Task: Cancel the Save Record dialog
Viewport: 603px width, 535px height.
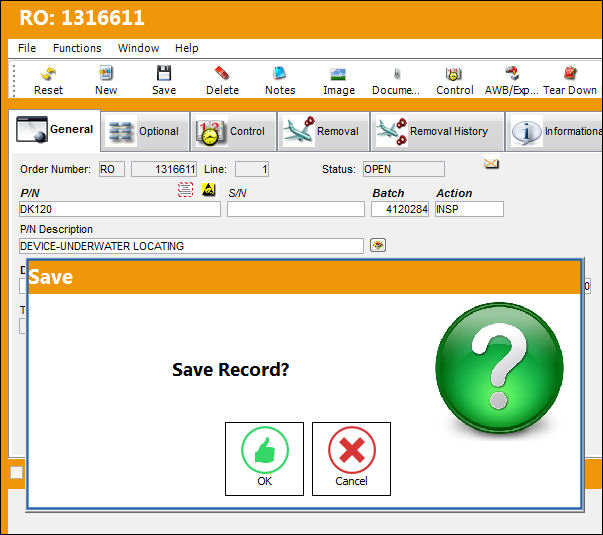Action: click(351, 459)
